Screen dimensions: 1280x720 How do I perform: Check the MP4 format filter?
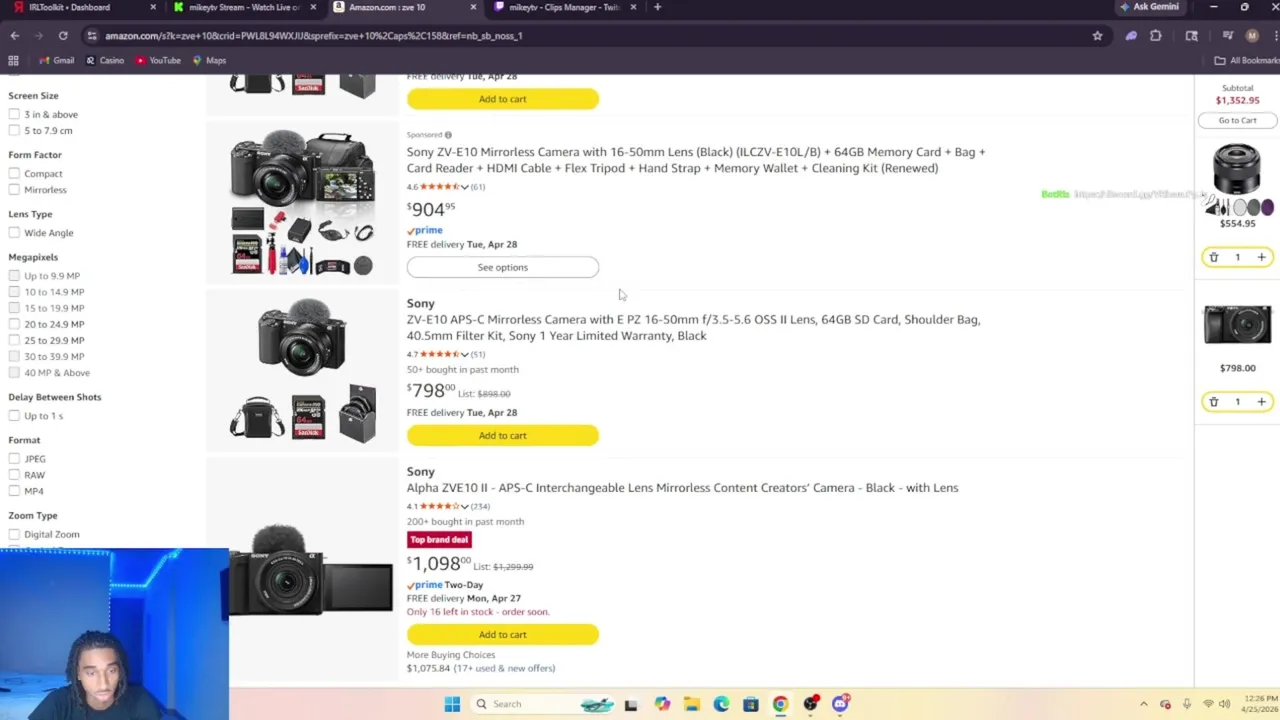[14, 491]
